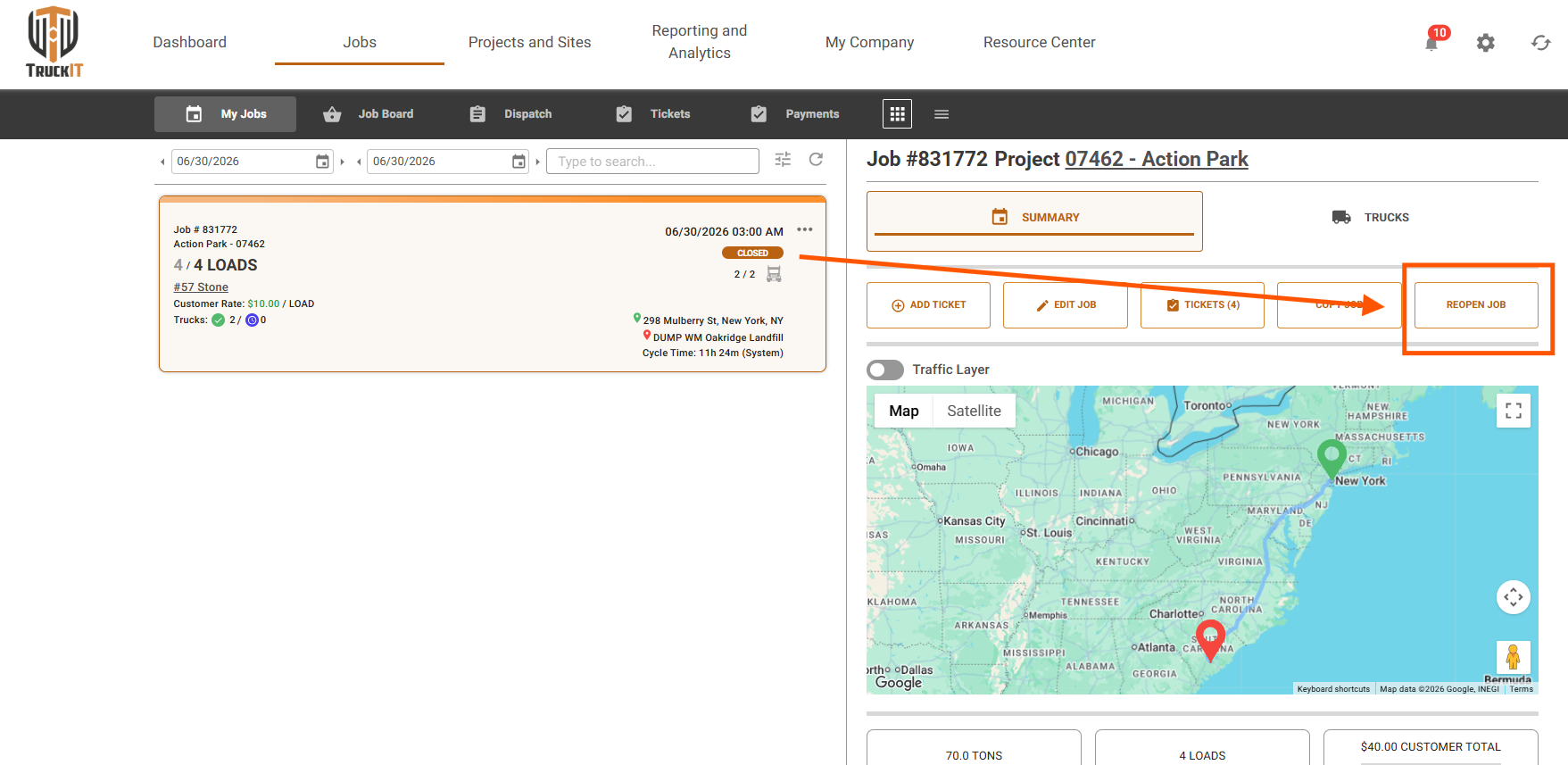Advance start date with next arrow

(x=342, y=162)
